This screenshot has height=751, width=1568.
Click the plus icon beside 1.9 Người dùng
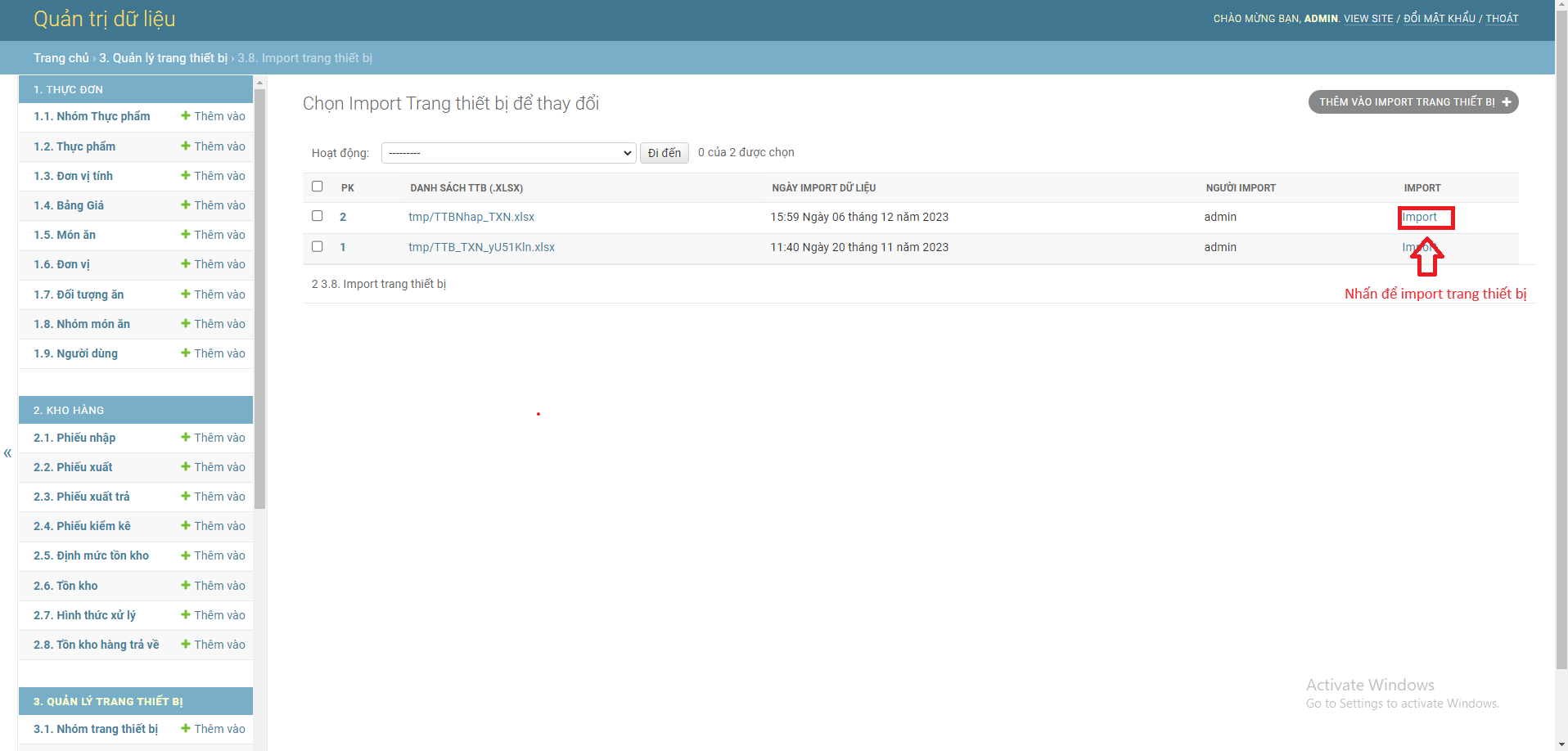185,353
